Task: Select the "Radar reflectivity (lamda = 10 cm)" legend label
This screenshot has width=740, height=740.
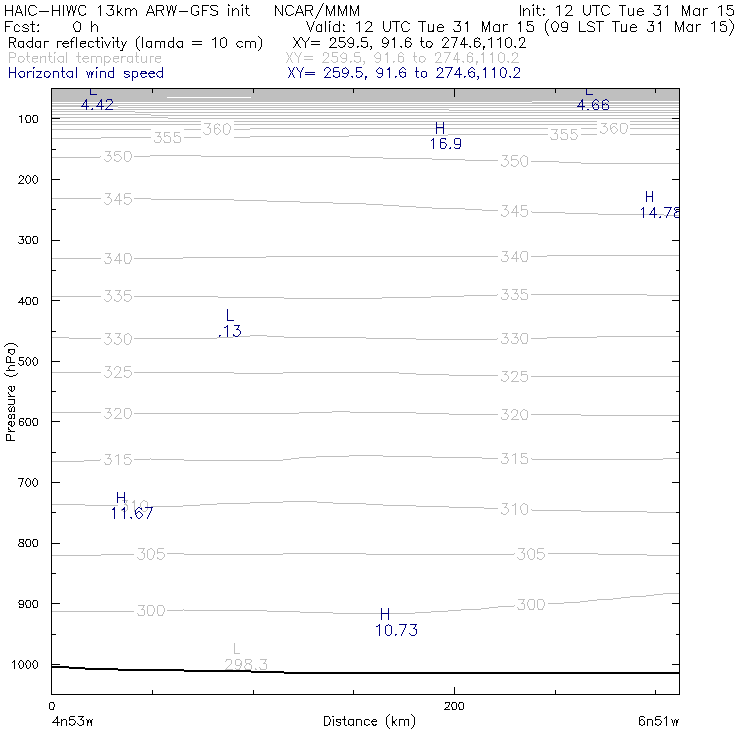Action: (x=135, y=43)
